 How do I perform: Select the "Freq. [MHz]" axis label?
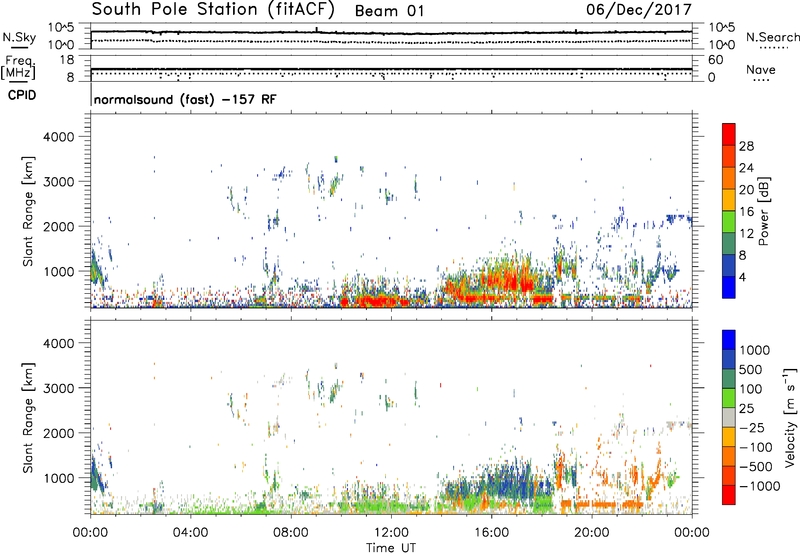tap(18, 68)
